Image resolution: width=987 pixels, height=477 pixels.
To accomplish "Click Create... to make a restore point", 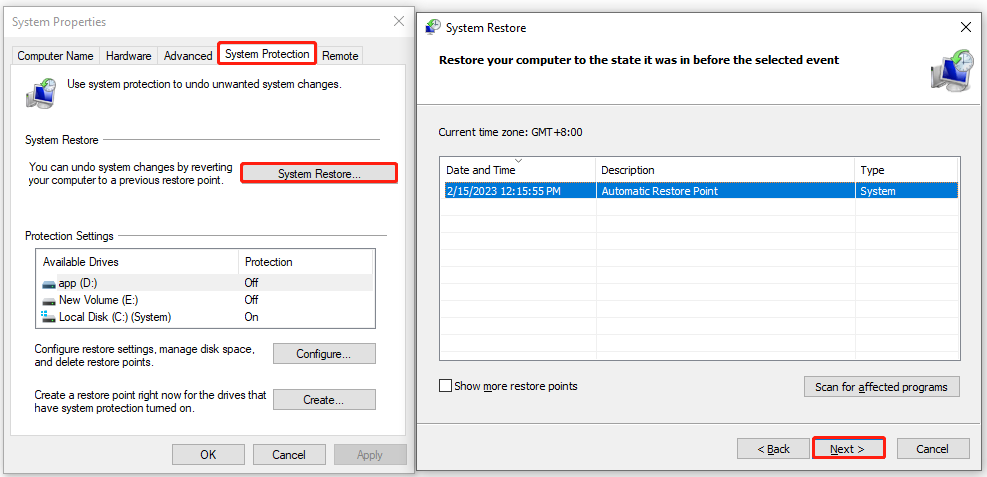I will (x=324, y=400).
